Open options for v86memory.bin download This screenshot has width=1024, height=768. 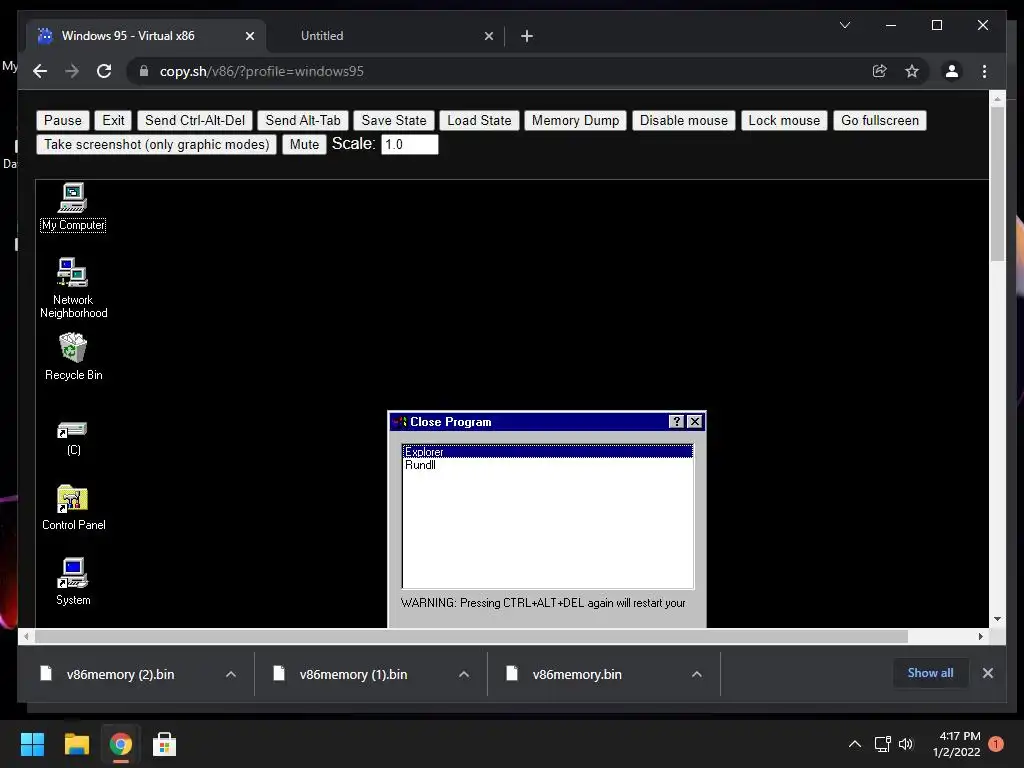click(697, 674)
